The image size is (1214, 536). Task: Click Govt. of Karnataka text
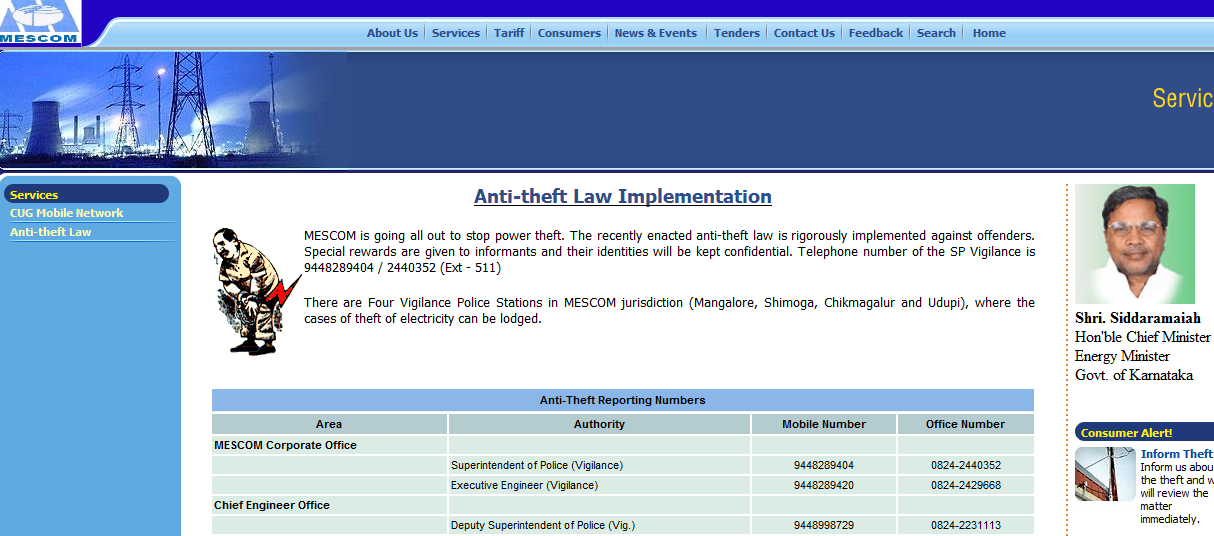(x=1134, y=375)
